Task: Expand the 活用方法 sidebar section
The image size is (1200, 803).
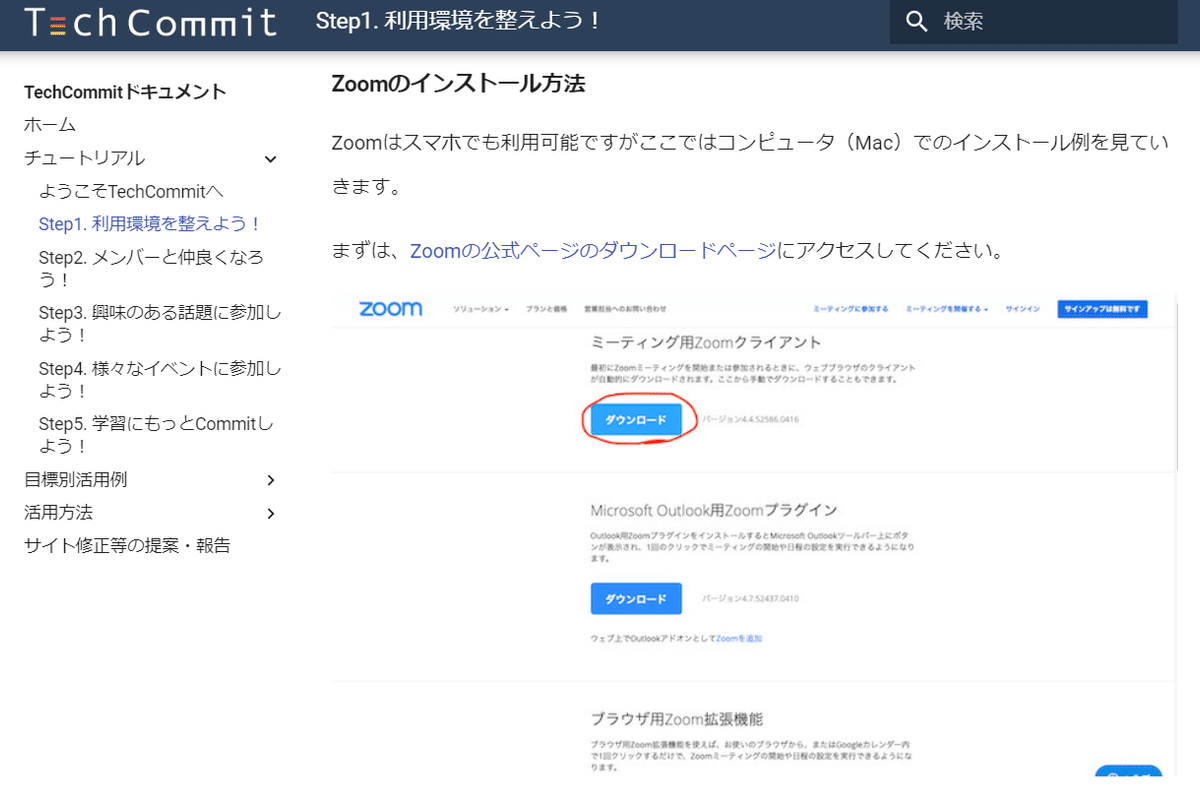Action: pyautogui.click(x=270, y=512)
